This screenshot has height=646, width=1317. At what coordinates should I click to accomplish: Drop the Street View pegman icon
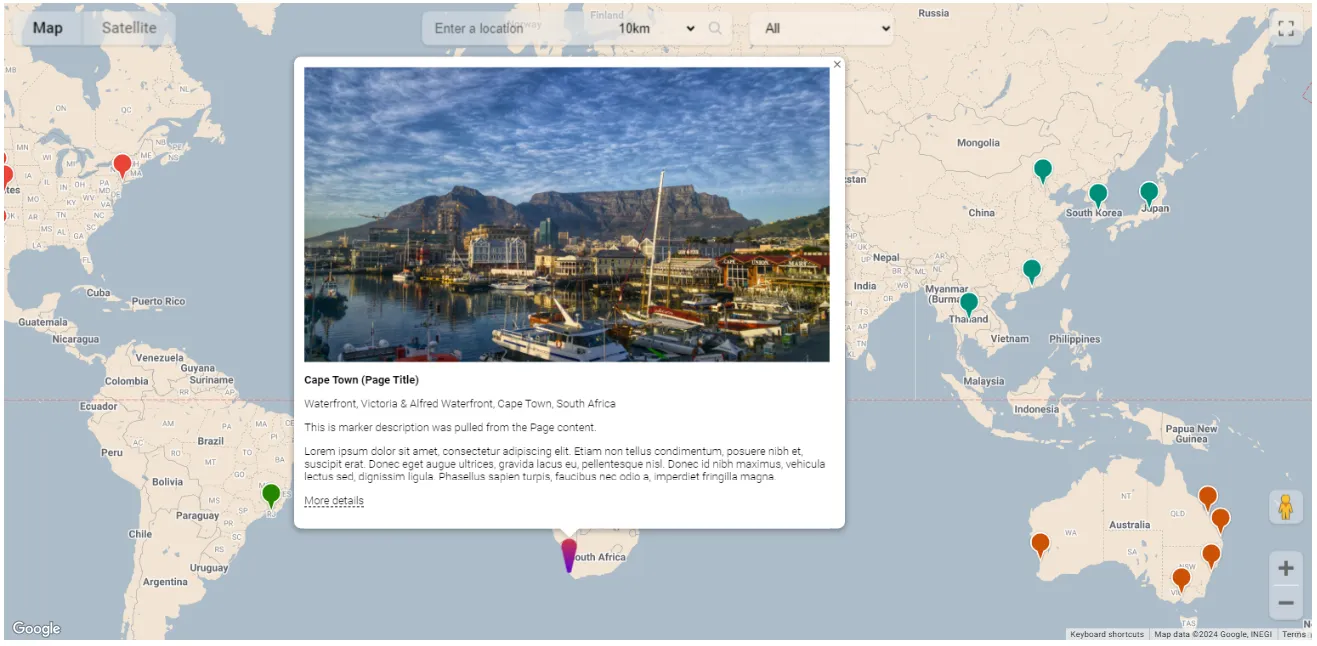coord(1285,507)
